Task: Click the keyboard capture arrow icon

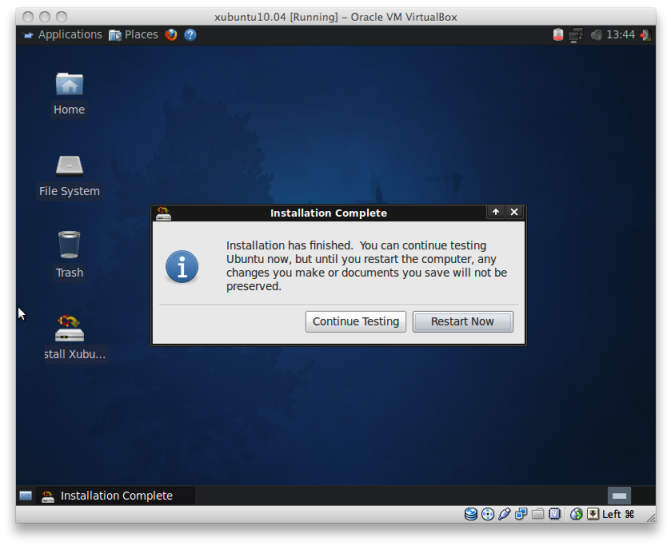Action: coord(593,514)
